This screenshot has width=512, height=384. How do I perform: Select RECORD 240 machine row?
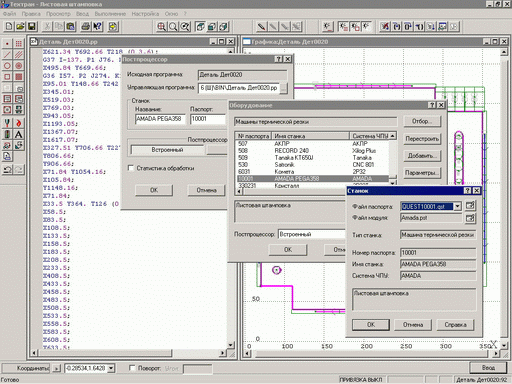pyautogui.click(x=312, y=151)
